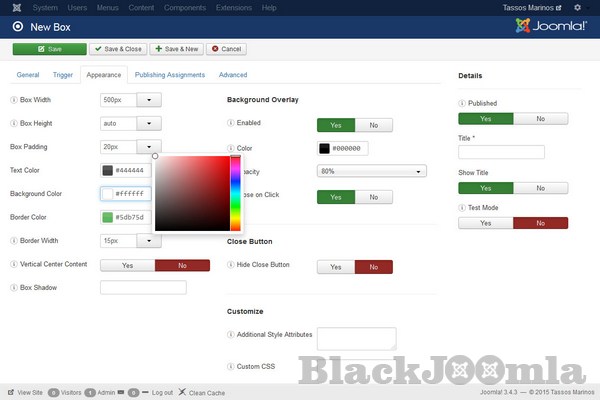Disable Background Overlay by choosing No
The image size is (600, 400).
pos(373,125)
